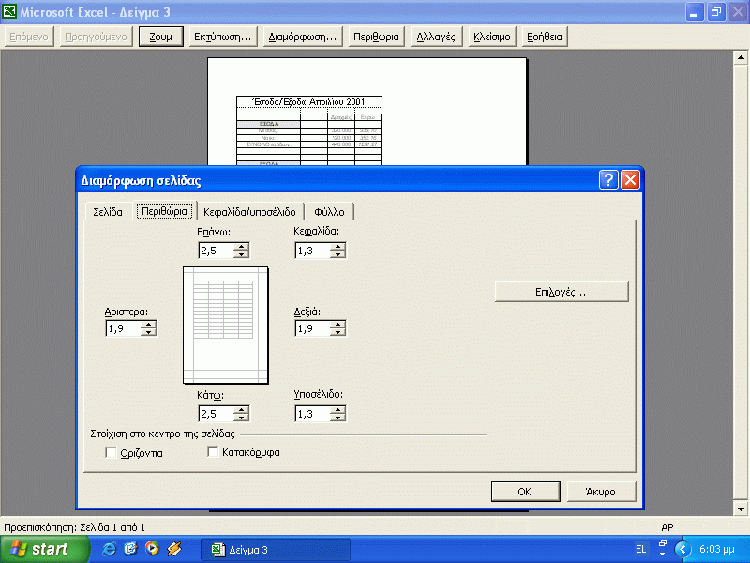Screen dimensions: 750x563
Task: Decrease the Κάτω margin value
Action: (241, 418)
